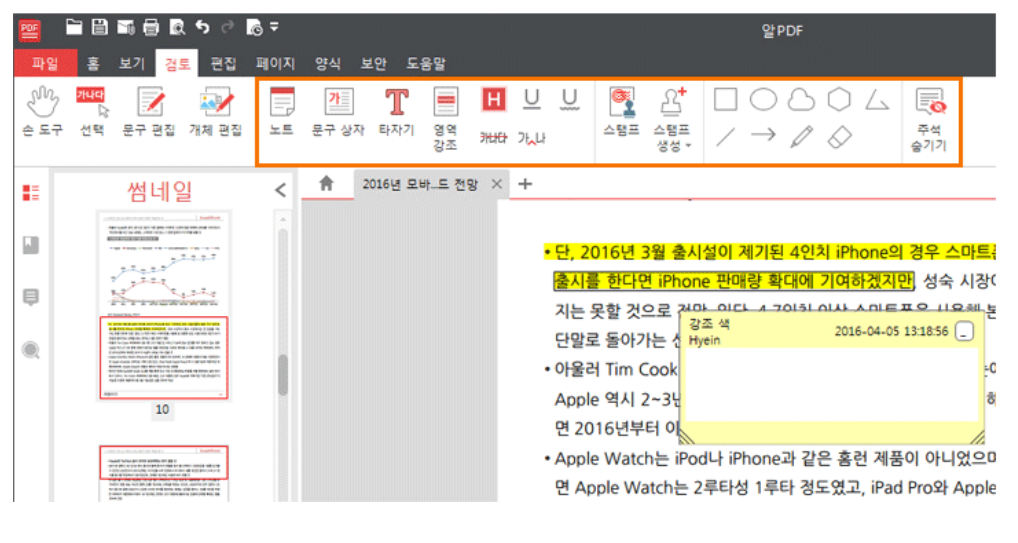The image size is (1018, 543).
Task: Click the 알PDF application logo icon
Action: [x=29, y=30]
